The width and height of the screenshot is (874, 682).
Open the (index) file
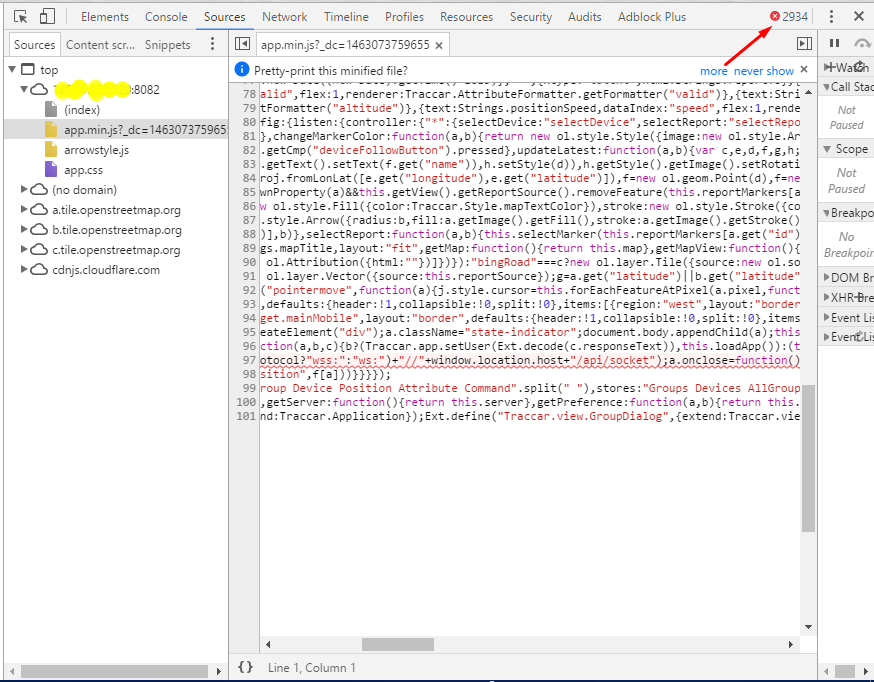(x=82, y=110)
